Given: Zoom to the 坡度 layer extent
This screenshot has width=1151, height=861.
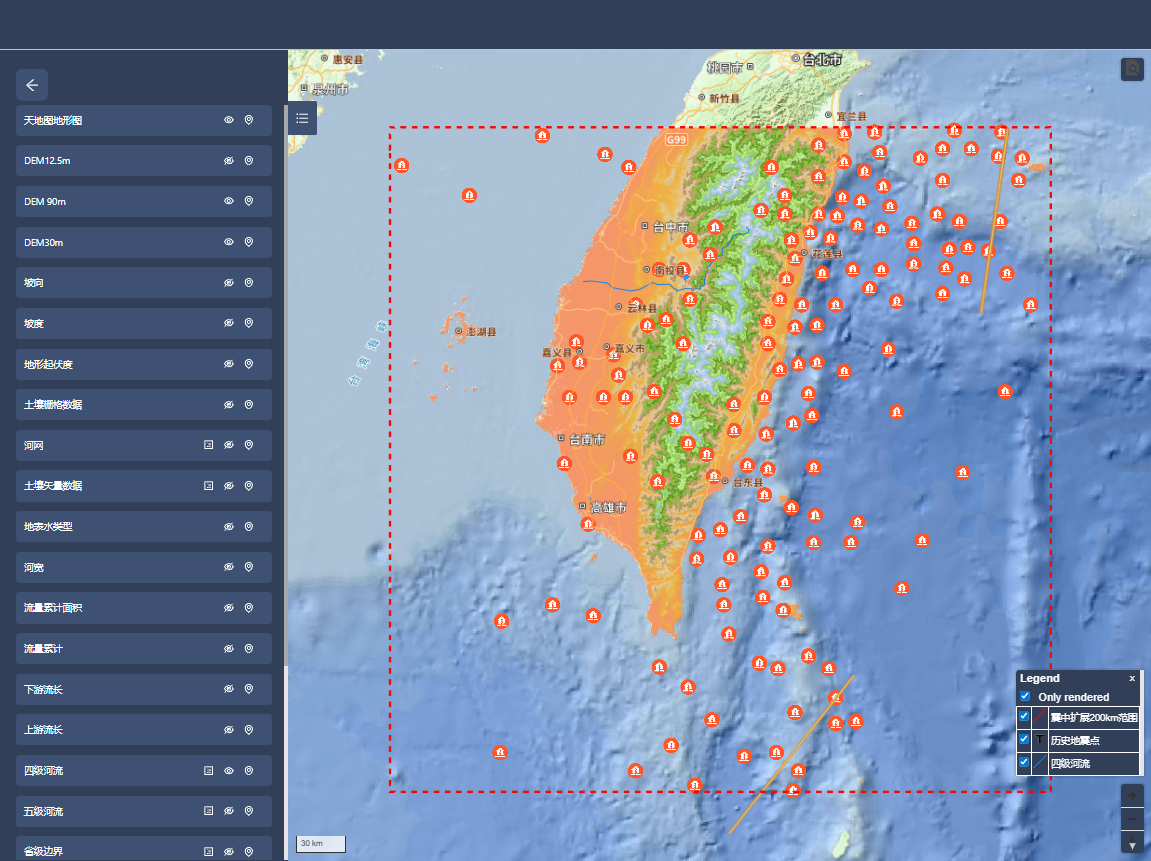Looking at the screenshot, I should click(249, 323).
